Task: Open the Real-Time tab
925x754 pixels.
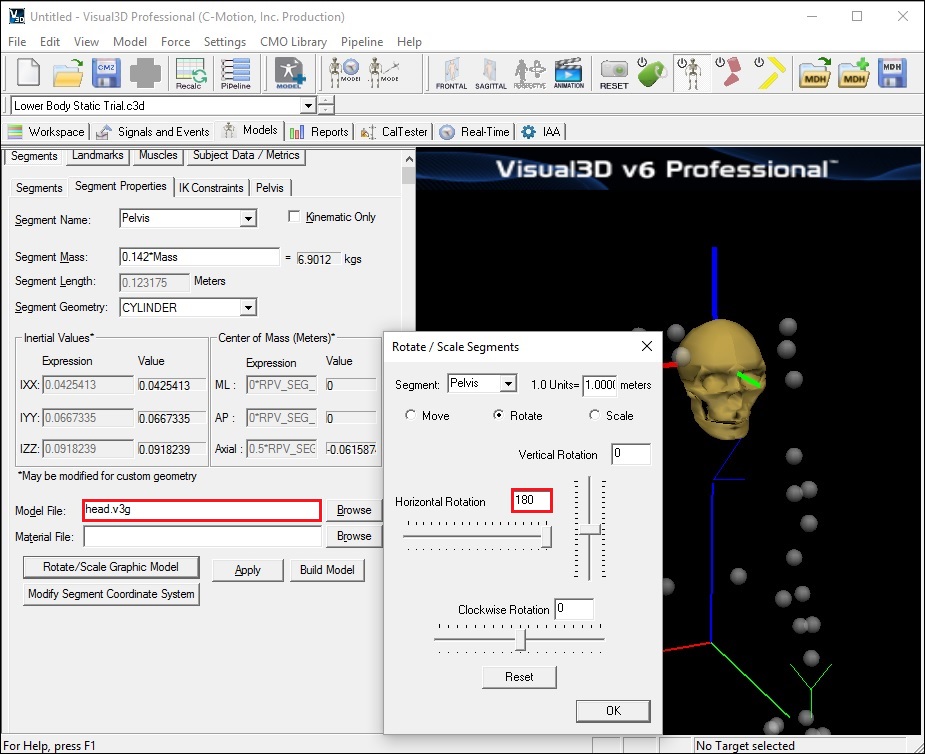Action: [x=475, y=132]
